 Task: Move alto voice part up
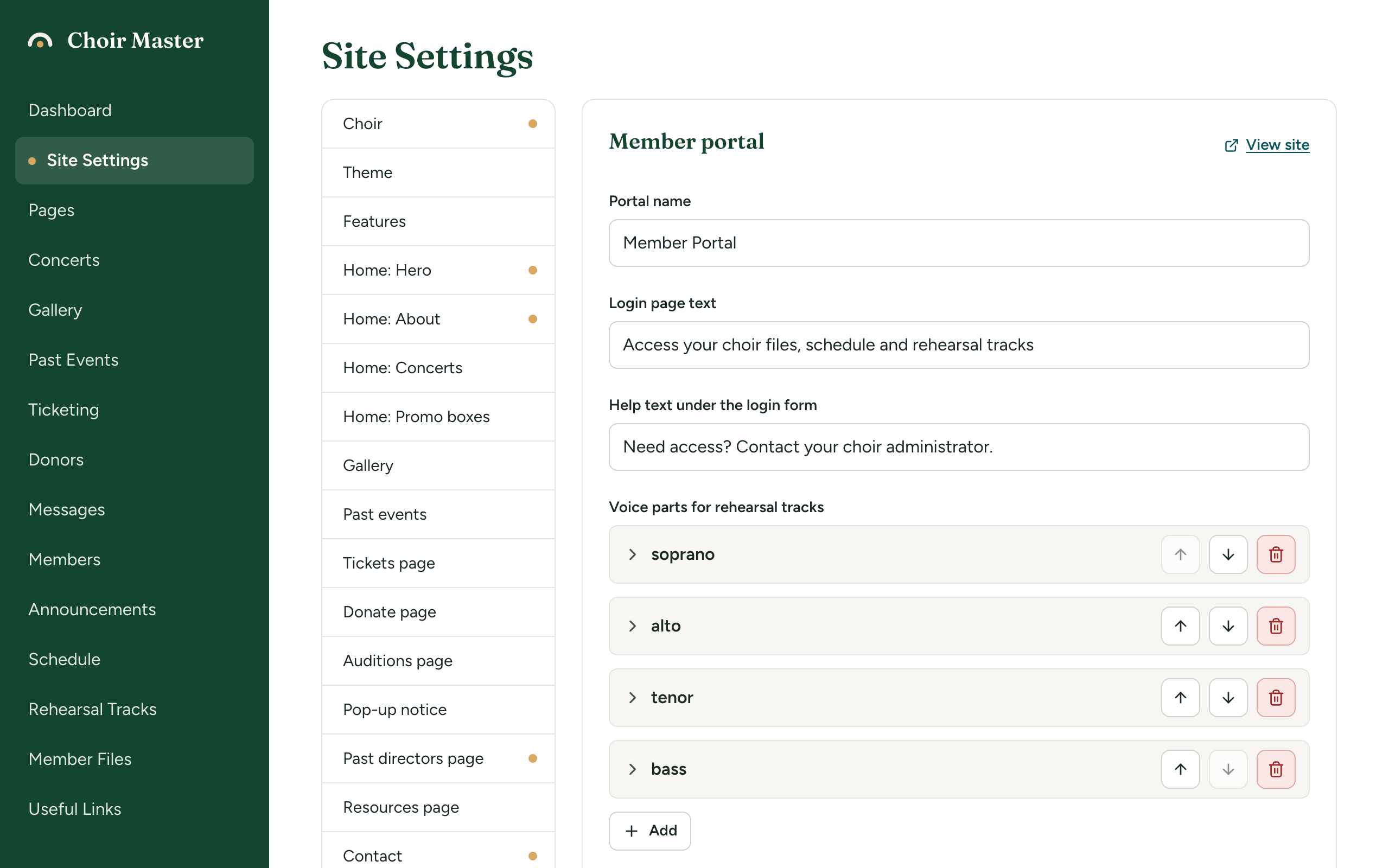[1180, 626]
